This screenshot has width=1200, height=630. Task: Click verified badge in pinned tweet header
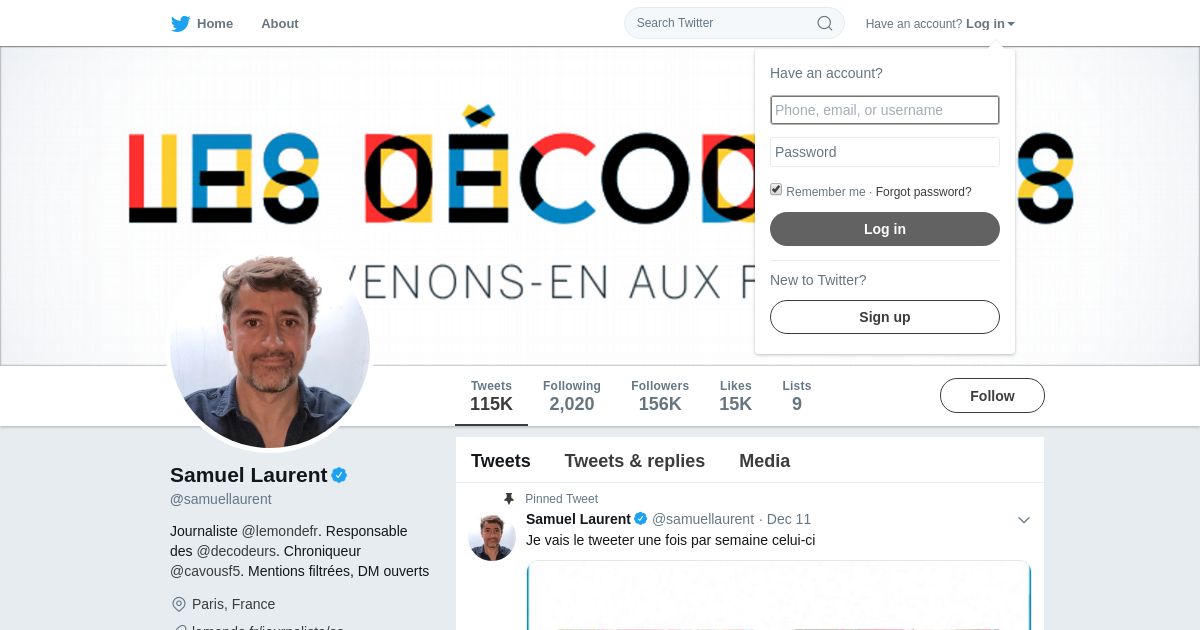click(641, 519)
